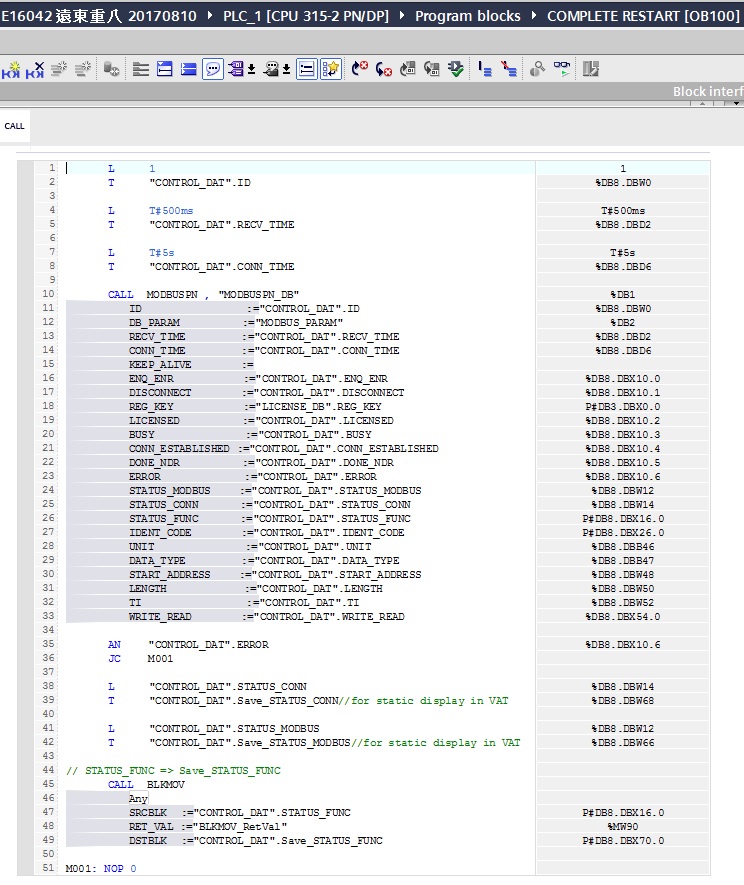
Task: Start monitoring with the glasses icon
Action: pos(564,69)
